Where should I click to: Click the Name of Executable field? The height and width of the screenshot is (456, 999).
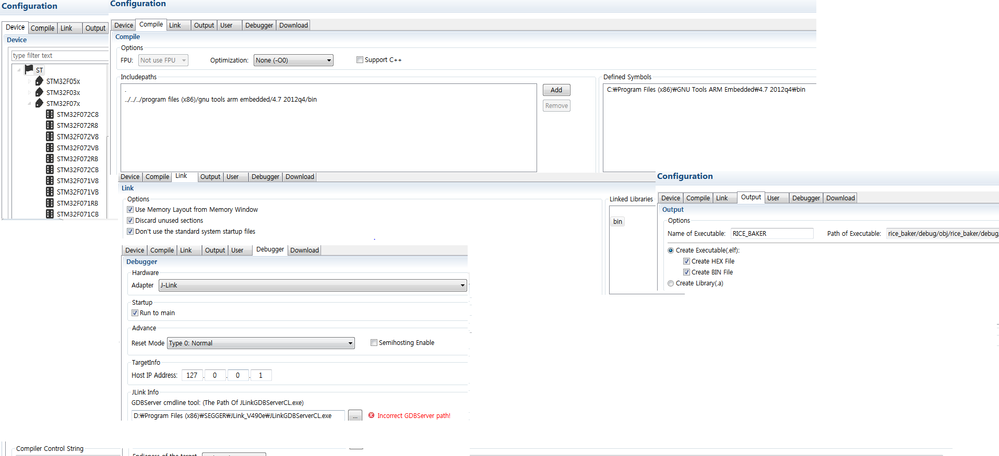772,234
